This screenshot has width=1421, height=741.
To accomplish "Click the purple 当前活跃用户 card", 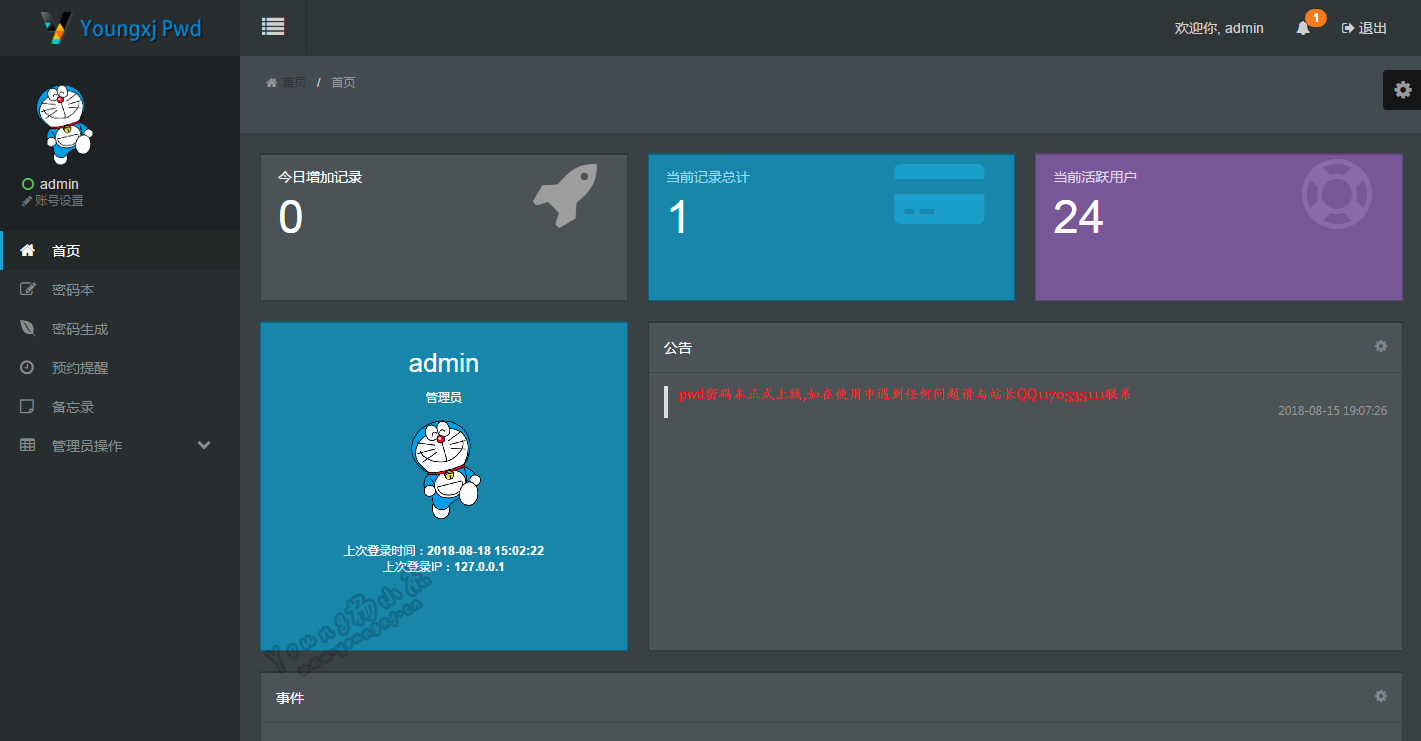I will tap(1218, 227).
